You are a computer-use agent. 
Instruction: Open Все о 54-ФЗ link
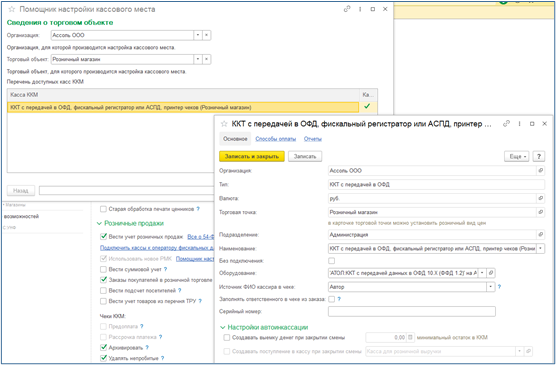(x=201, y=237)
